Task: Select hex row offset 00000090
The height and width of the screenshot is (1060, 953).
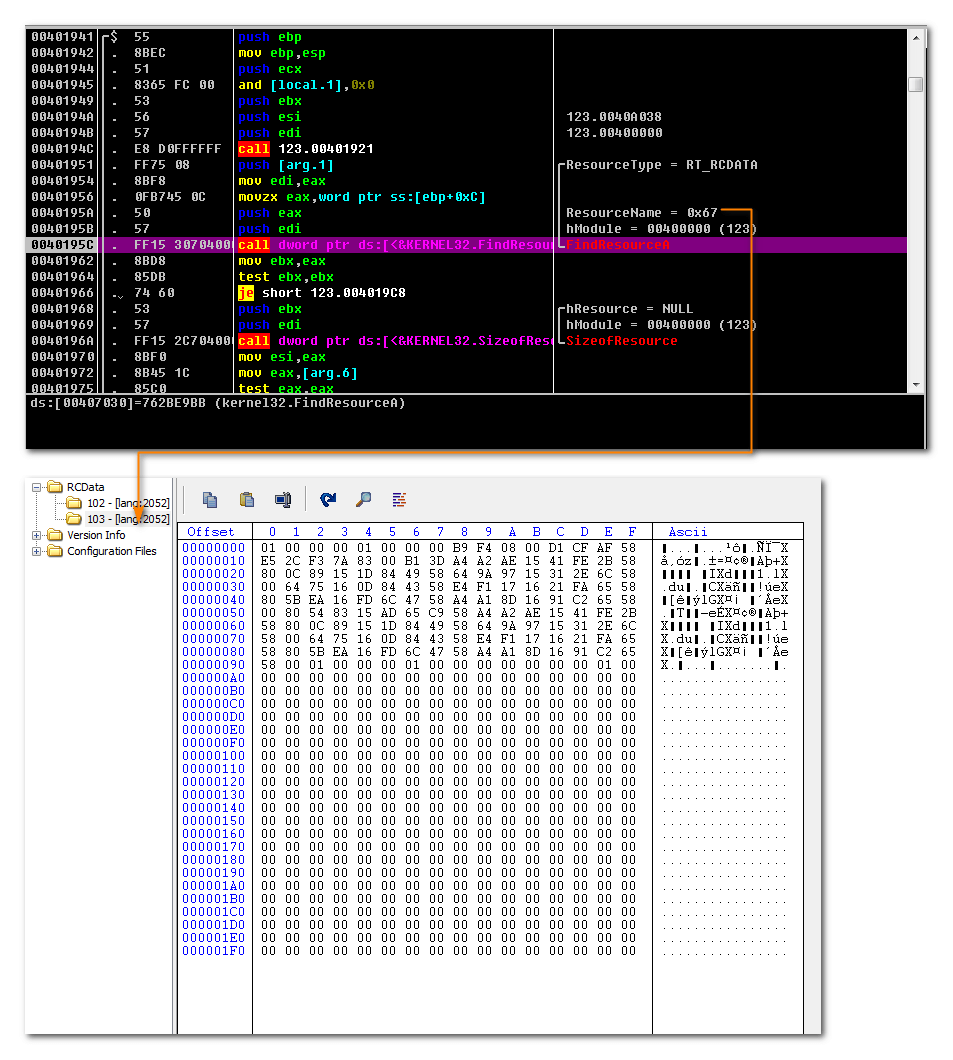Action: click(214, 665)
